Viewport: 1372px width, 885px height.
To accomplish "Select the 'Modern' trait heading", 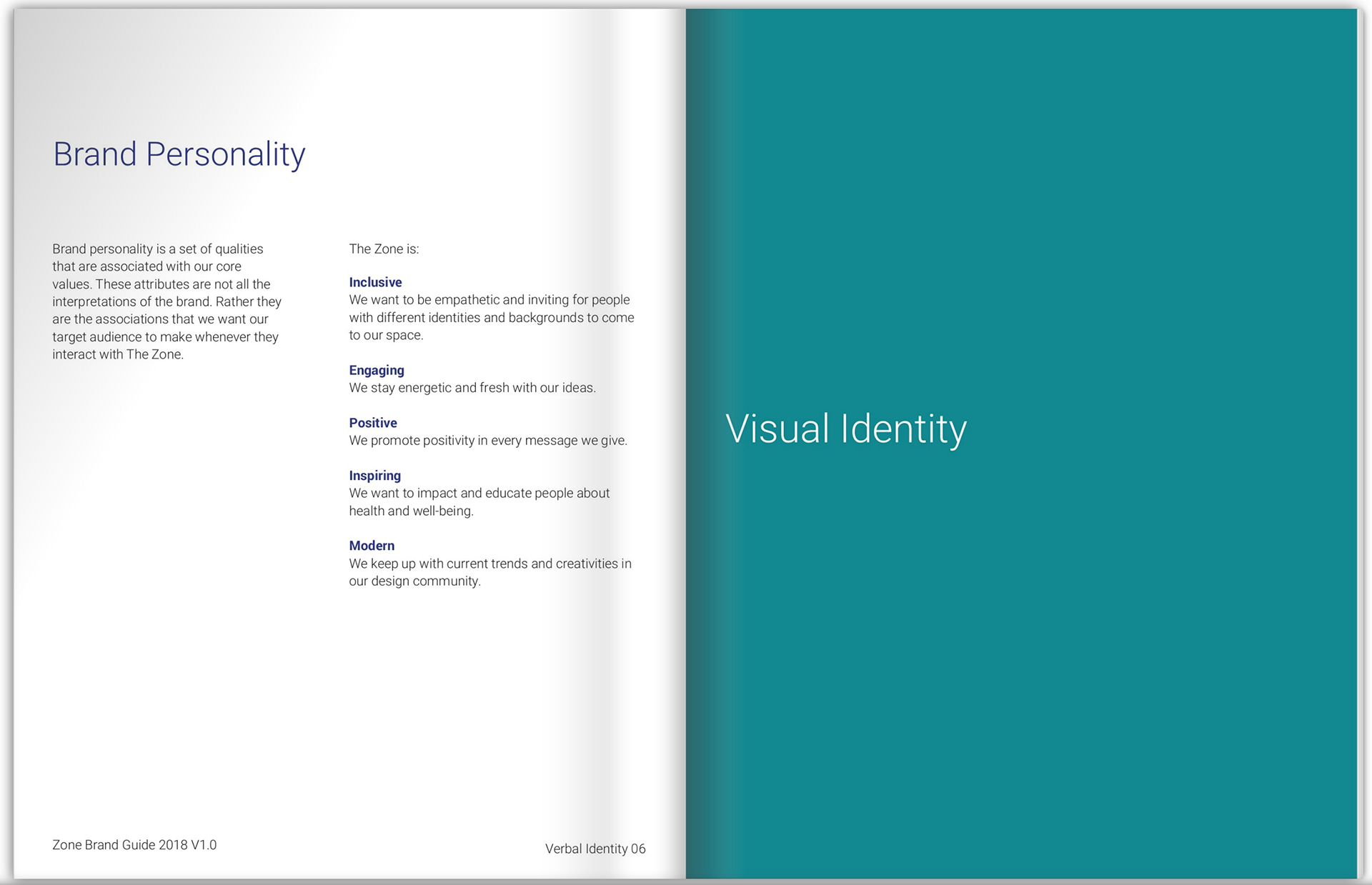I will (x=372, y=546).
